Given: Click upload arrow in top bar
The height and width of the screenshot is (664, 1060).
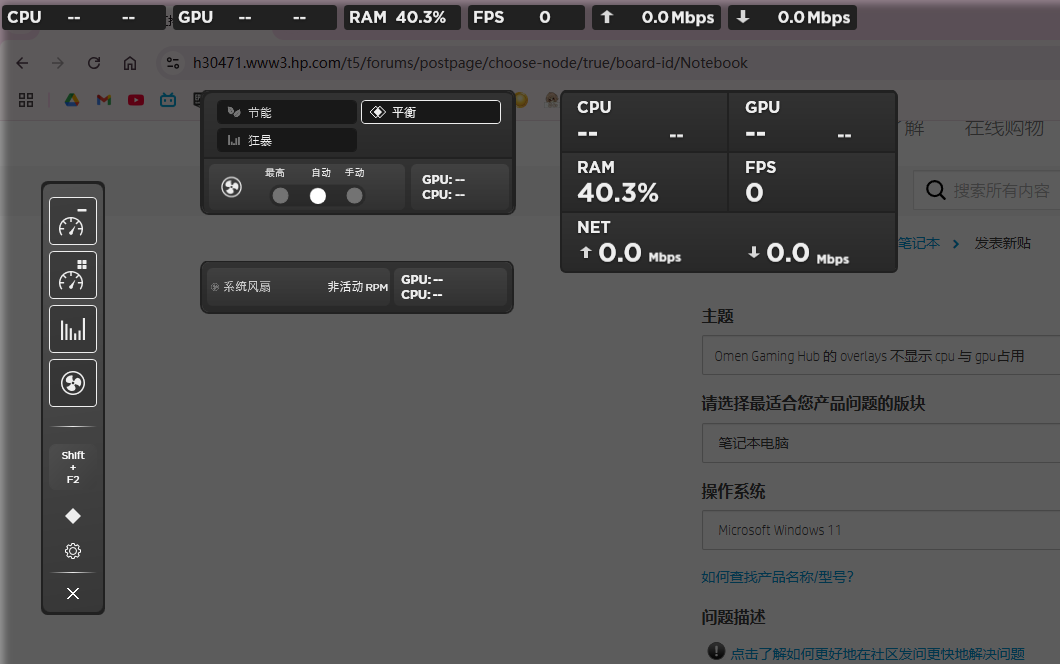Looking at the screenshot, I should pyautogui.click(x=607, y=17).
